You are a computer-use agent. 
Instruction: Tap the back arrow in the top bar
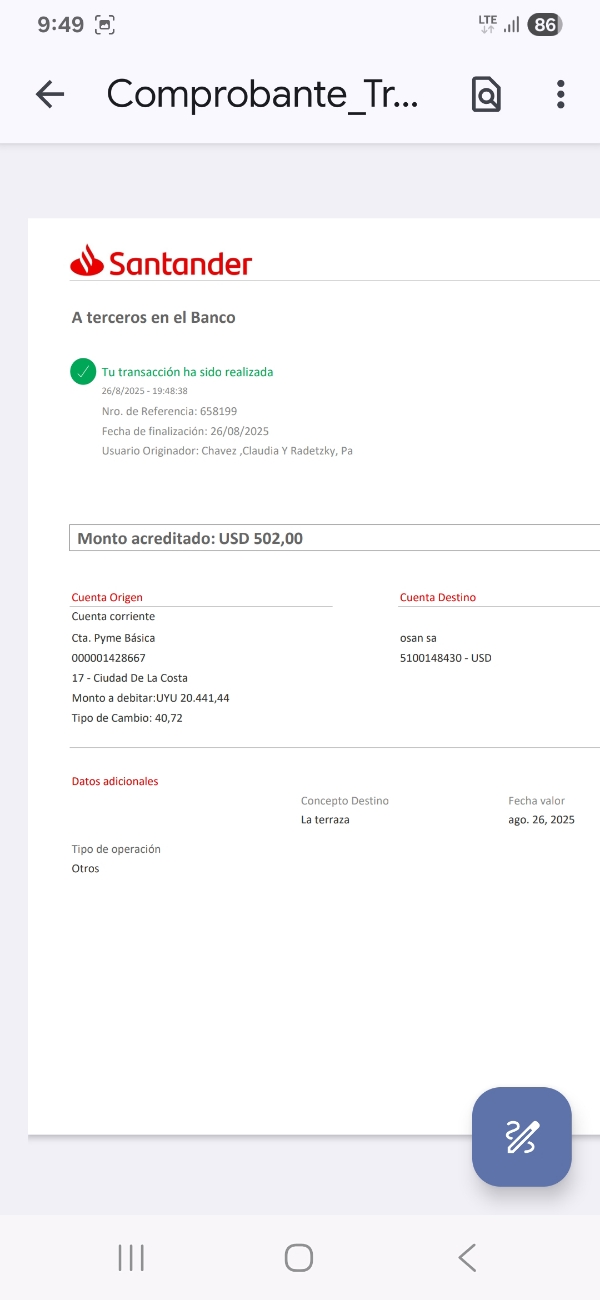tap(49, 94)
